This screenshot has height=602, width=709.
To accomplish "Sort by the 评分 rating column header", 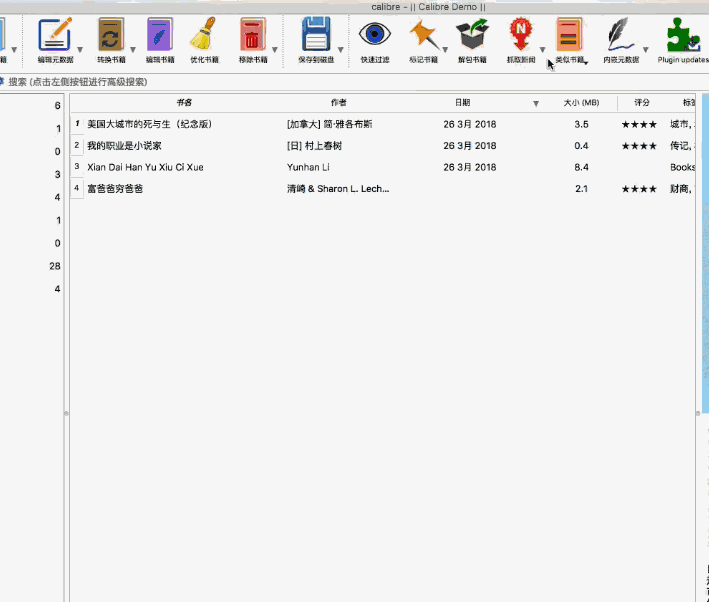I will coord(642,103).
